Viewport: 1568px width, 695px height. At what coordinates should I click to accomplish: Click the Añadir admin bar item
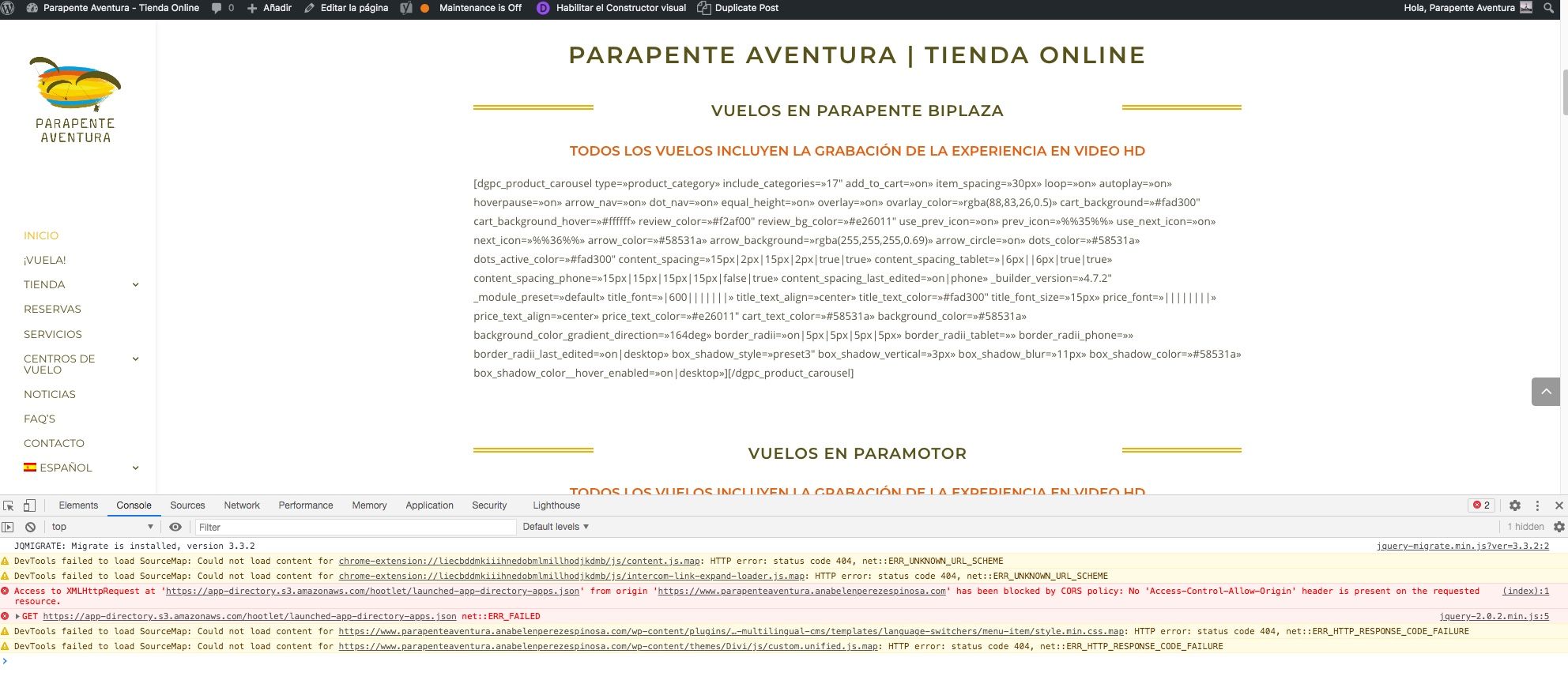pos(269,8)
